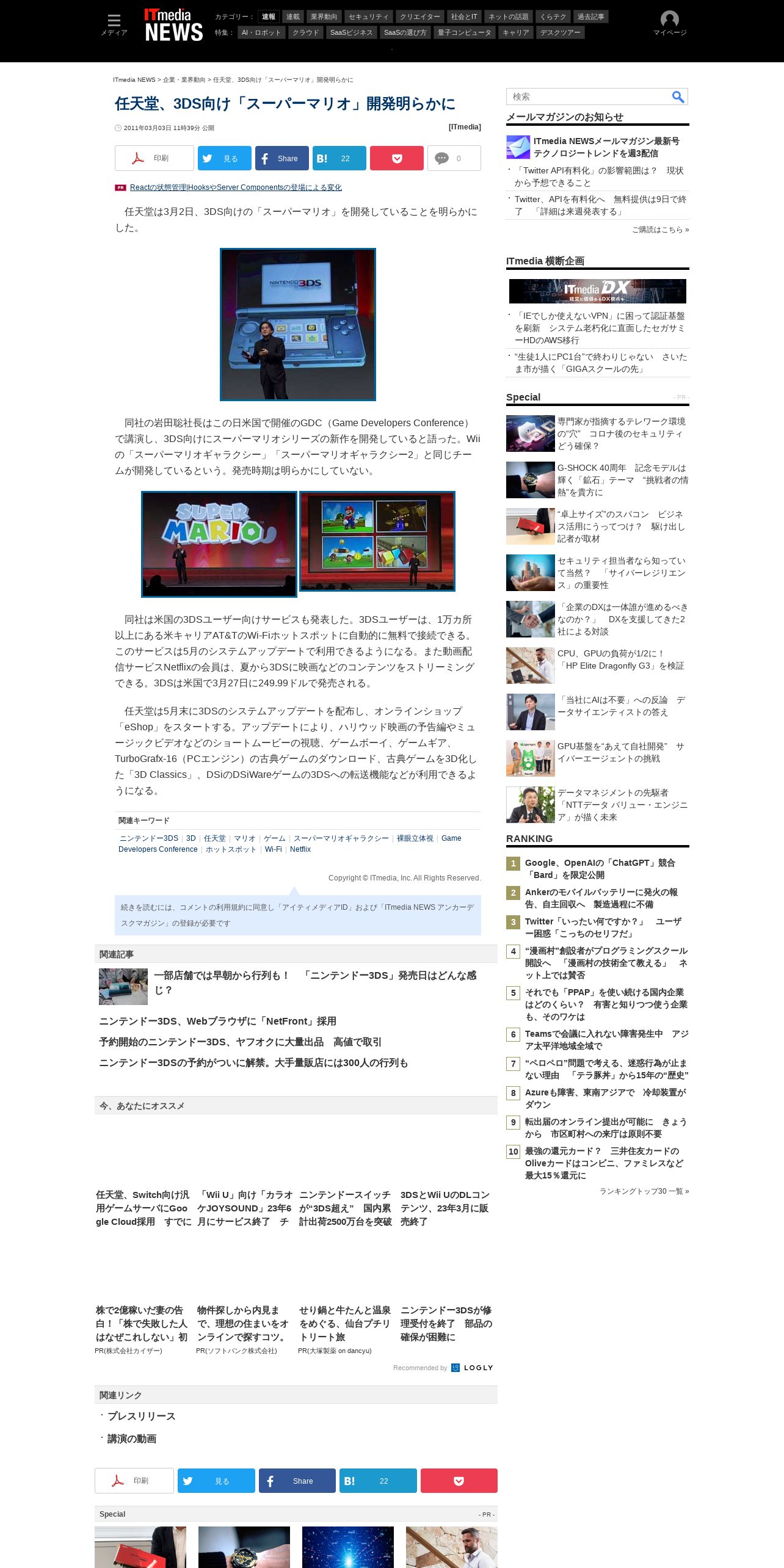Open the PR link about React状態管理
Image resolution: width=784 pixels, height=1568 pixels.
pos(236,187)
